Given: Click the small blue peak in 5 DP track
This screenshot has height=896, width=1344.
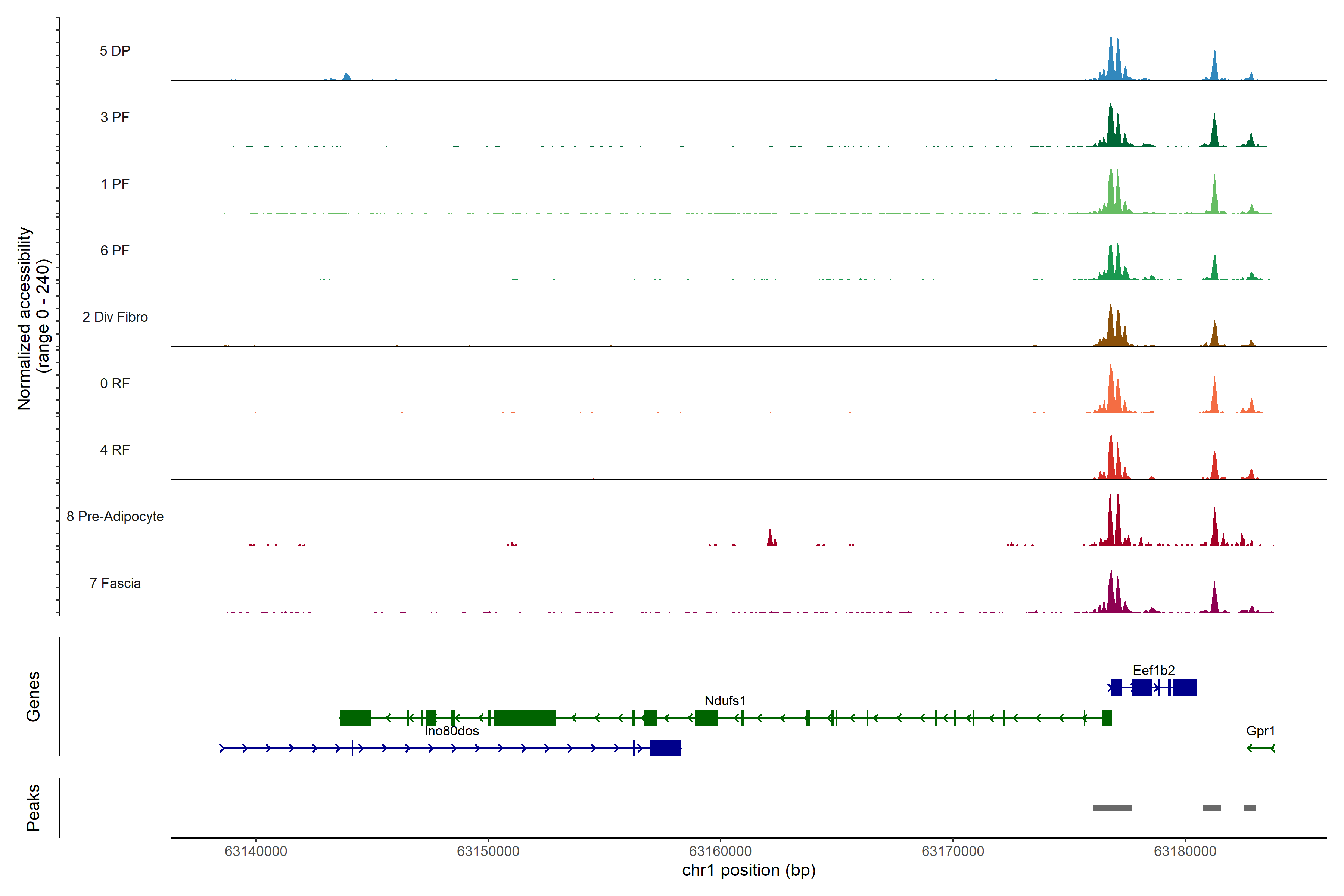Looking at the screenshot, I should point(346,77).
